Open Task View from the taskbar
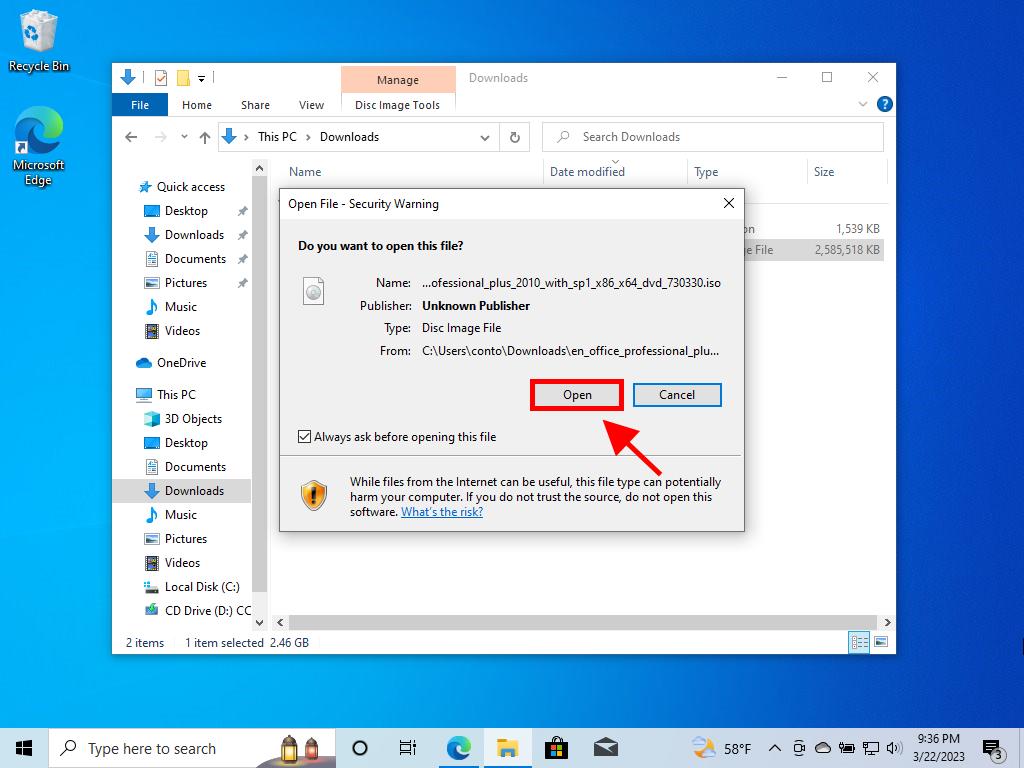The width and height of the screenshot is (1024, 768). (408, 748)
